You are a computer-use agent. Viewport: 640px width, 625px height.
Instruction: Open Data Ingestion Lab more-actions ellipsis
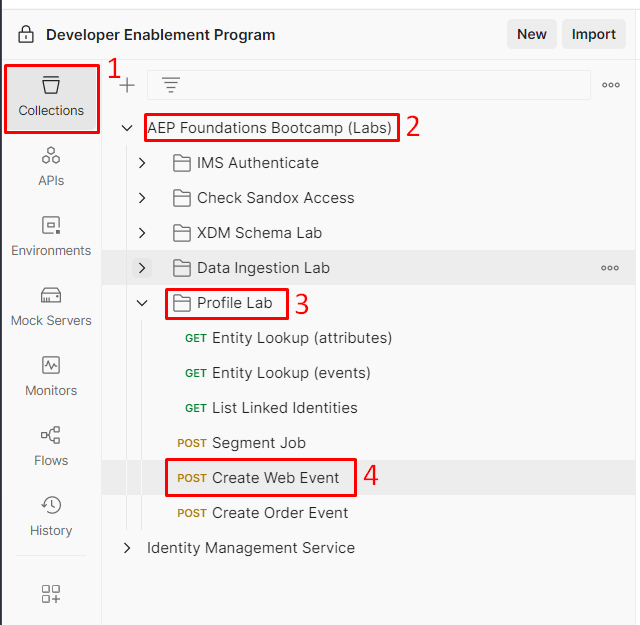610,268
